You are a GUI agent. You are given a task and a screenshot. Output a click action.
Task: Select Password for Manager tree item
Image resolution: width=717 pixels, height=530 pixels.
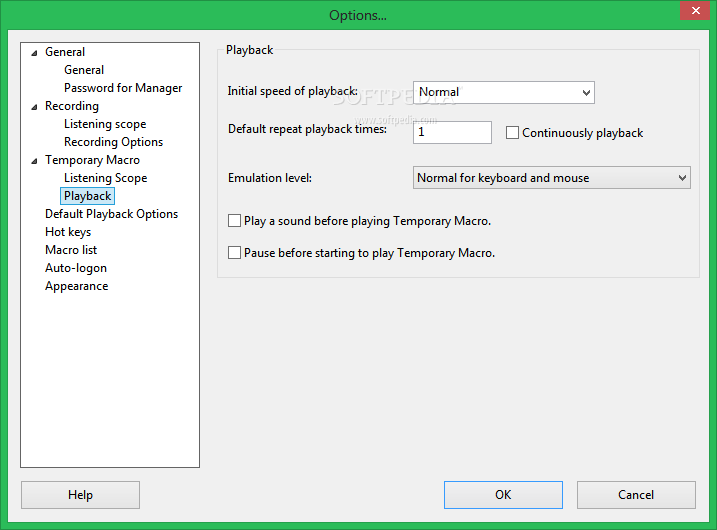(123, 88)
